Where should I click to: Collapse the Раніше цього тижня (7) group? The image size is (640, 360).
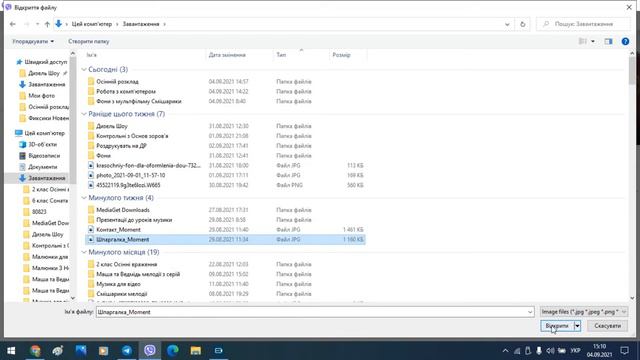(84, 114)
